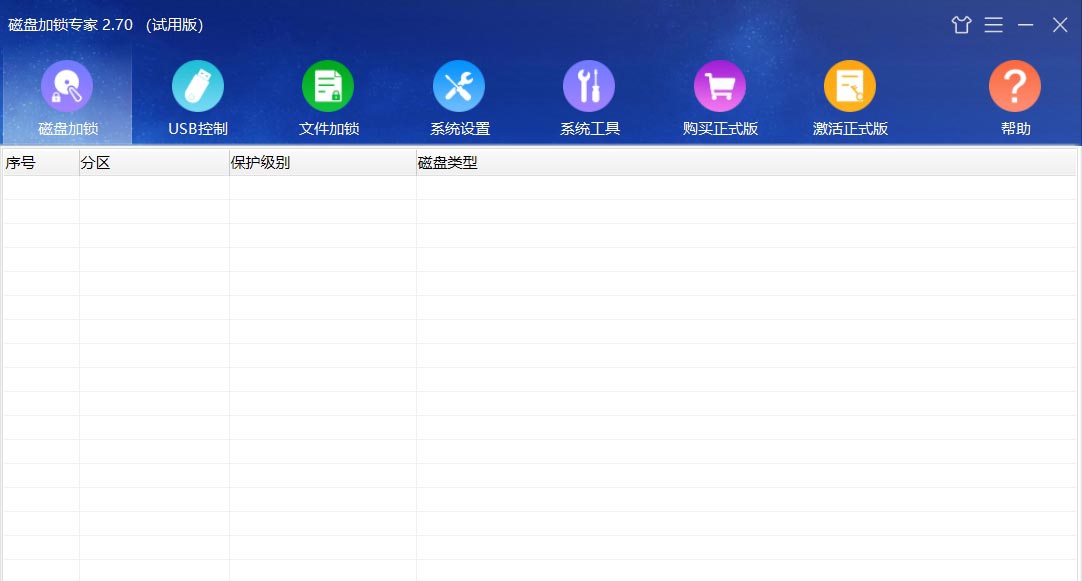Click the 序号 column header

pyautogui.click(x=40, y=161)
